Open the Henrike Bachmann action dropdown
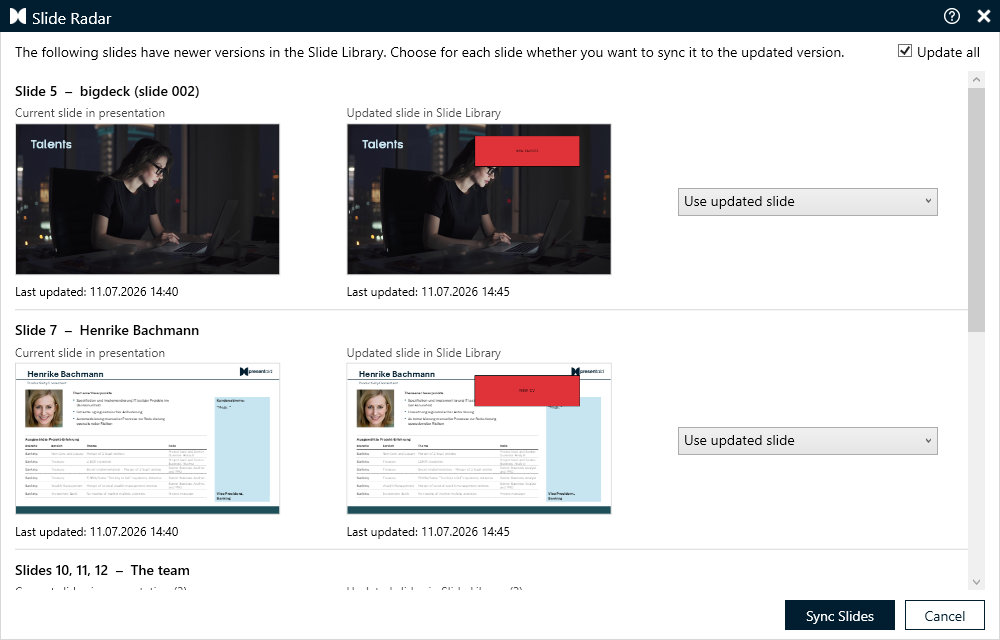 (x=807, y=440)
